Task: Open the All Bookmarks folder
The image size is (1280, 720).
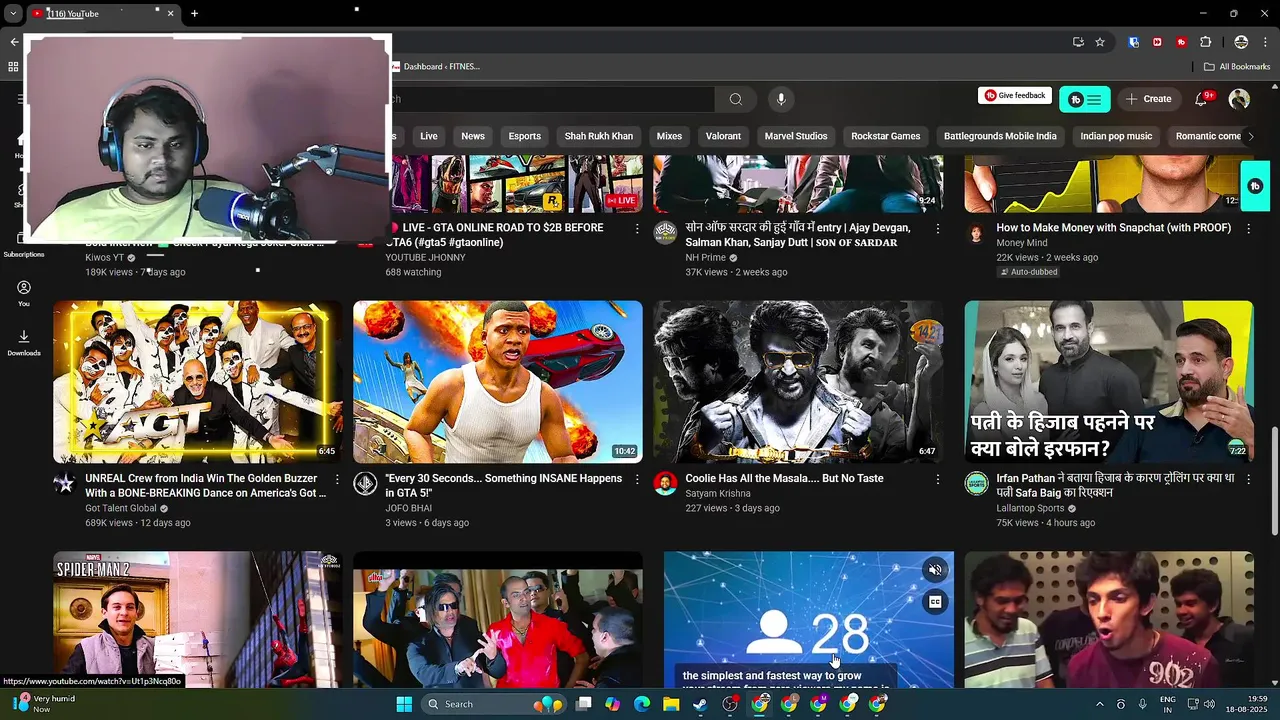Action: pyautogui.click(x=1237, y=67)
